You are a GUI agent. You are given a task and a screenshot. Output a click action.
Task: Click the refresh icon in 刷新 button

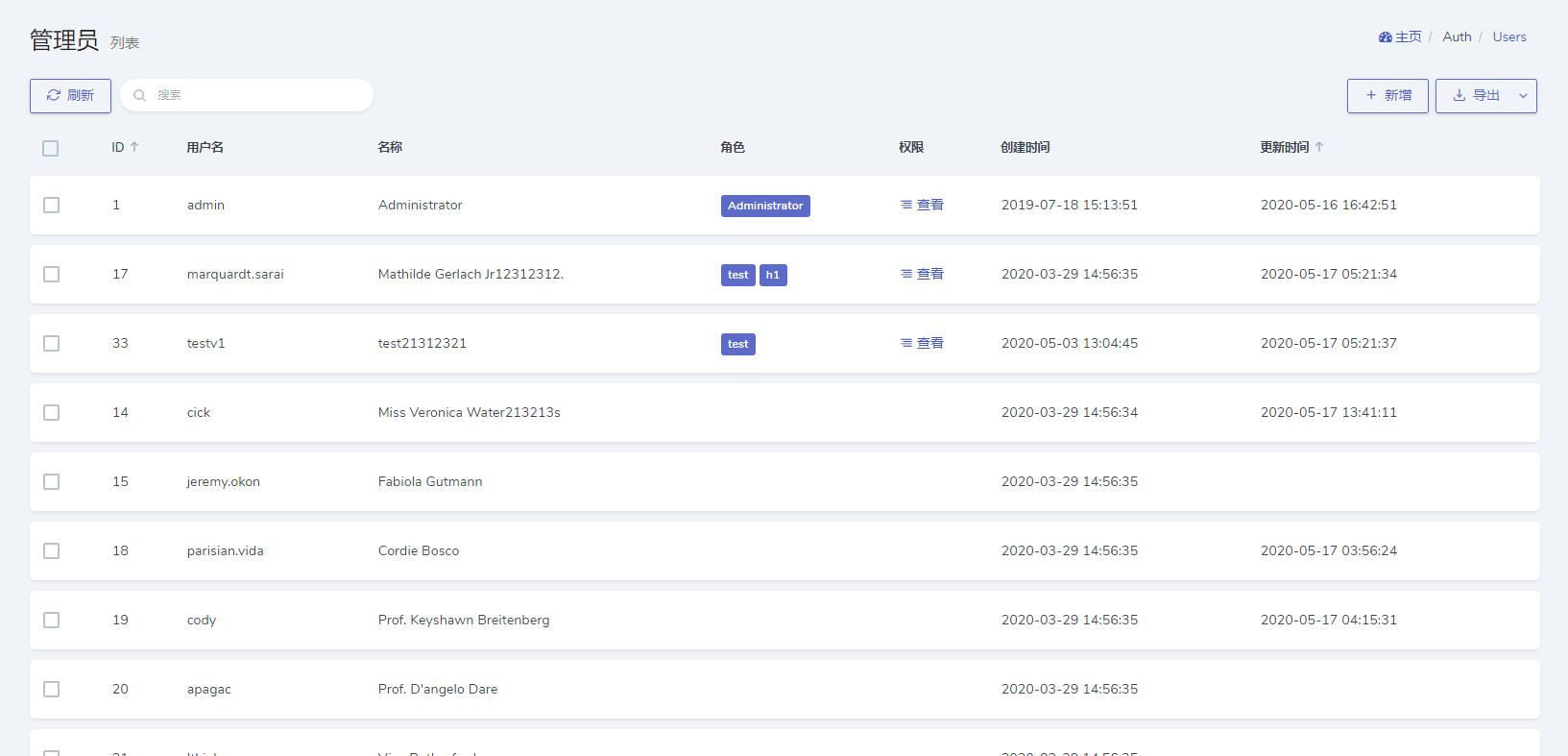(54, 95)
